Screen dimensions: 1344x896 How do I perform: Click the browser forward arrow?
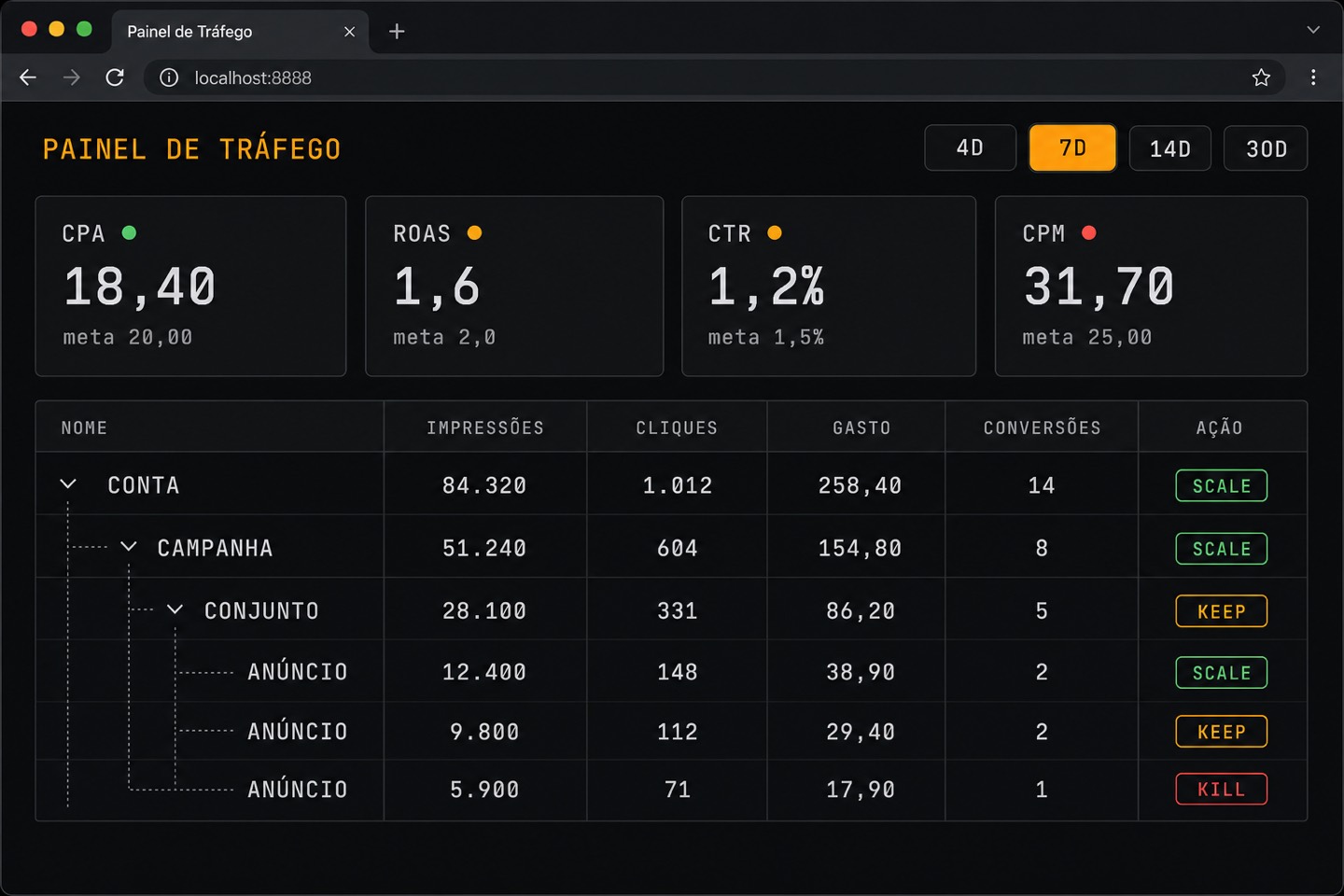[x=71, y=77]
